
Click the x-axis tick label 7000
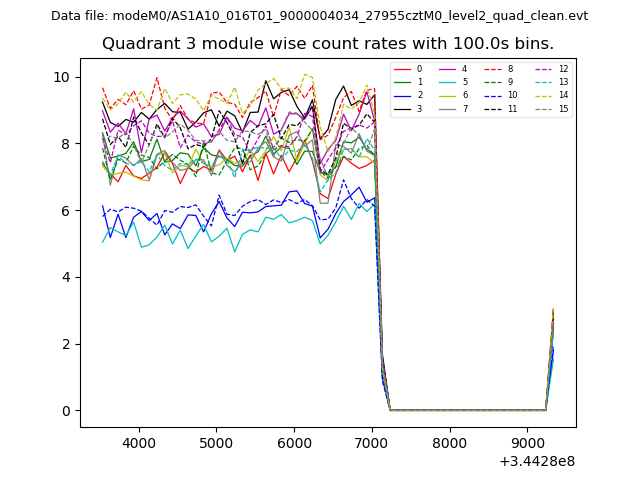coord(372,443)
